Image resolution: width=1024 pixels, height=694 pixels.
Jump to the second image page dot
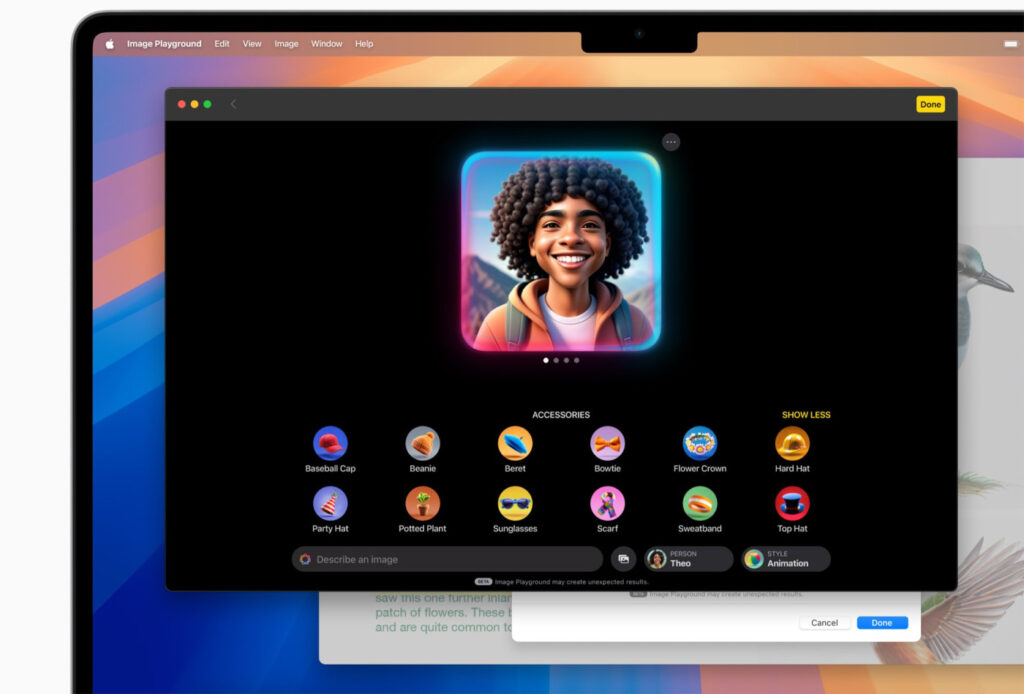556,360
